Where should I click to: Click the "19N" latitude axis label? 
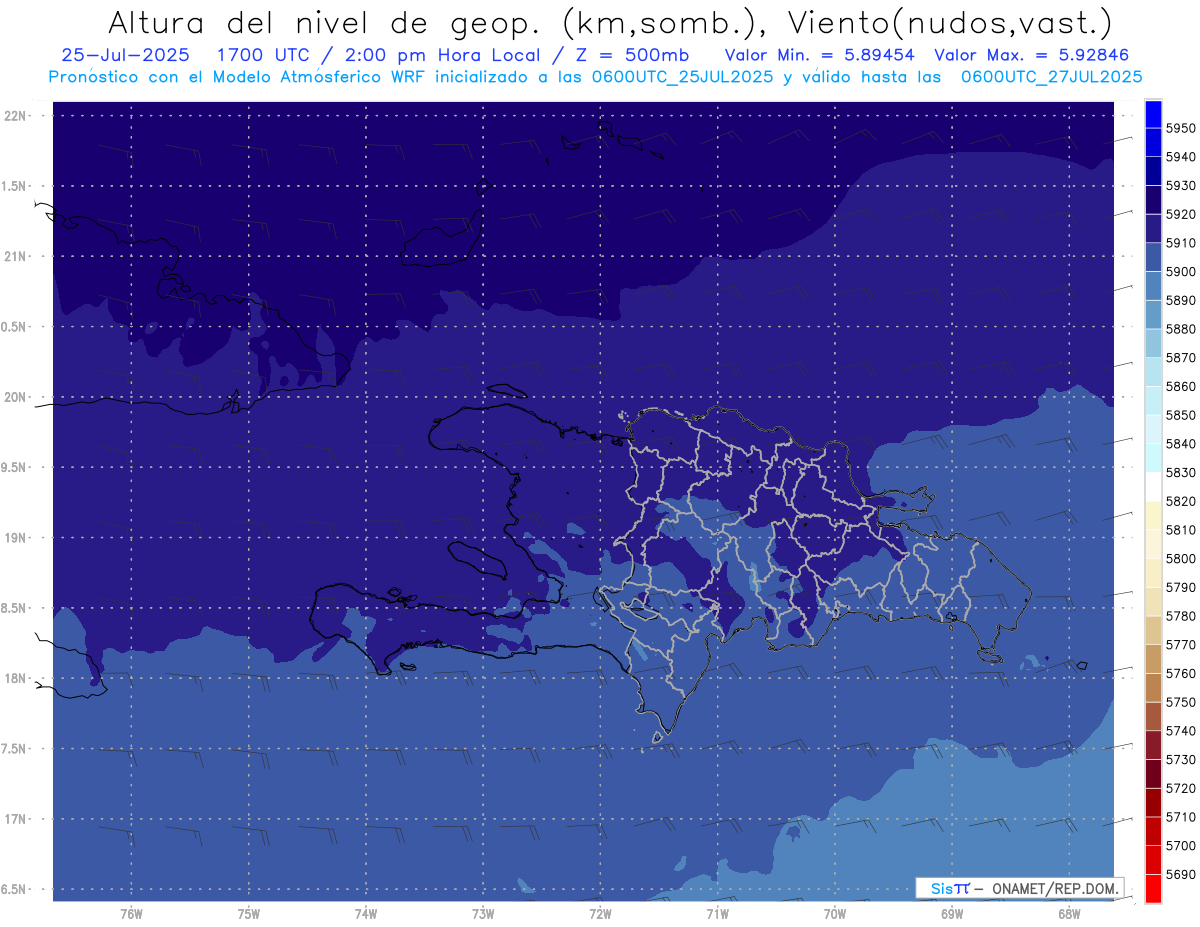click(x=16, y=538)
